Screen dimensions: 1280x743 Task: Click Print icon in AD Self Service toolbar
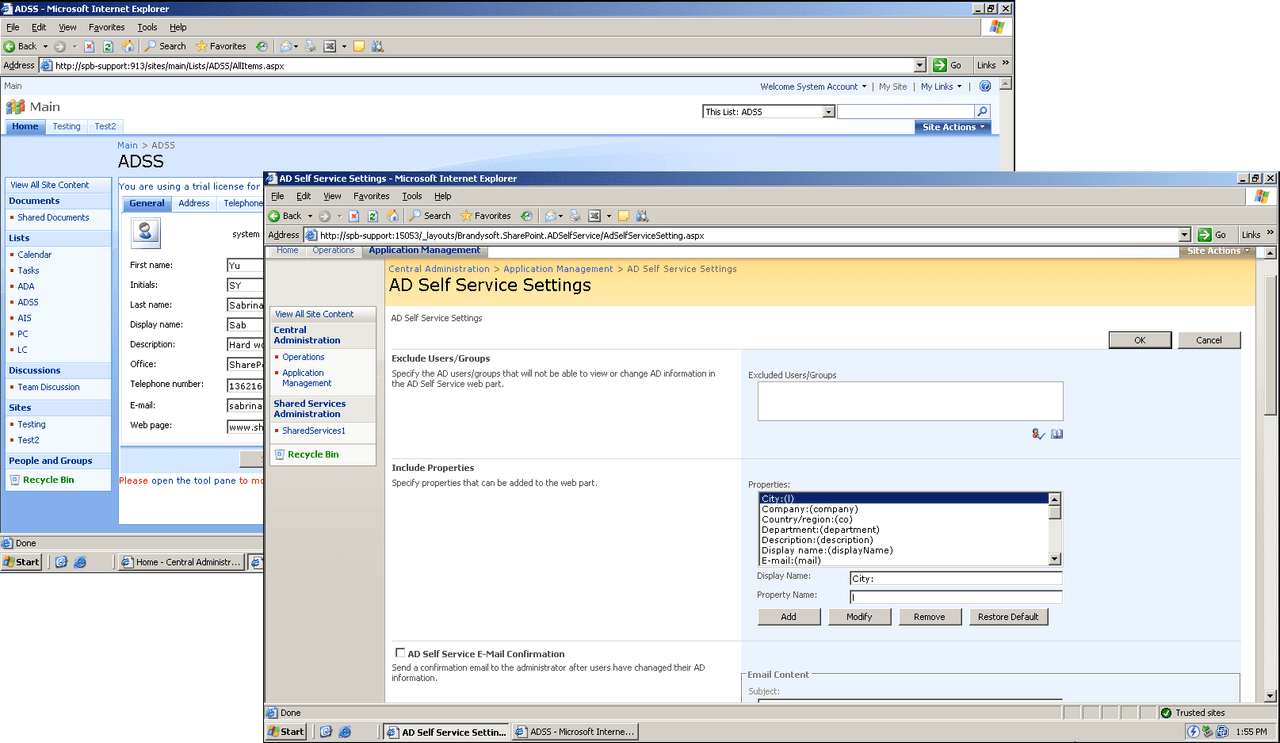(x=575, y=215)
